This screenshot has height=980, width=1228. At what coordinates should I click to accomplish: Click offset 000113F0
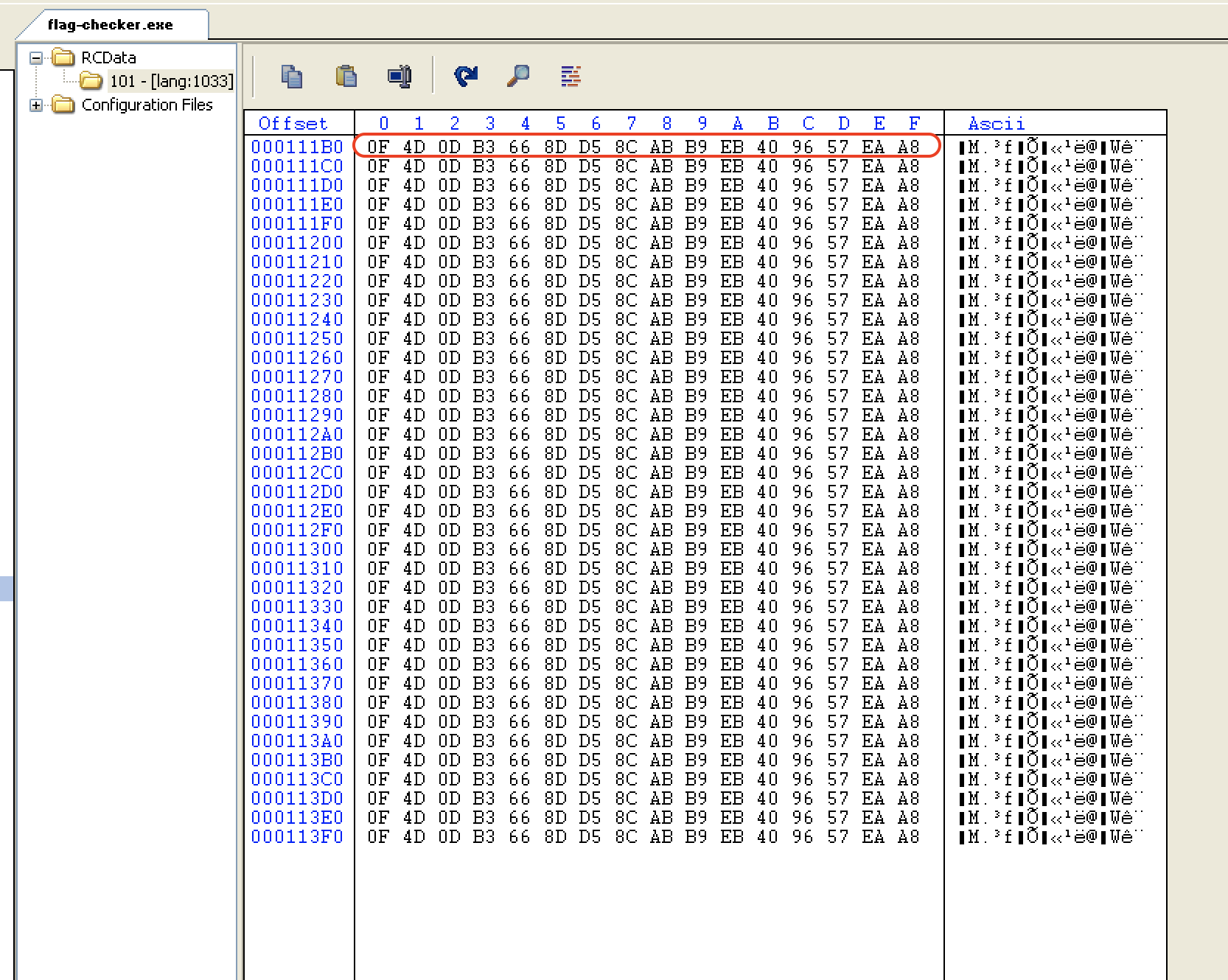click(x=298, y=836)
